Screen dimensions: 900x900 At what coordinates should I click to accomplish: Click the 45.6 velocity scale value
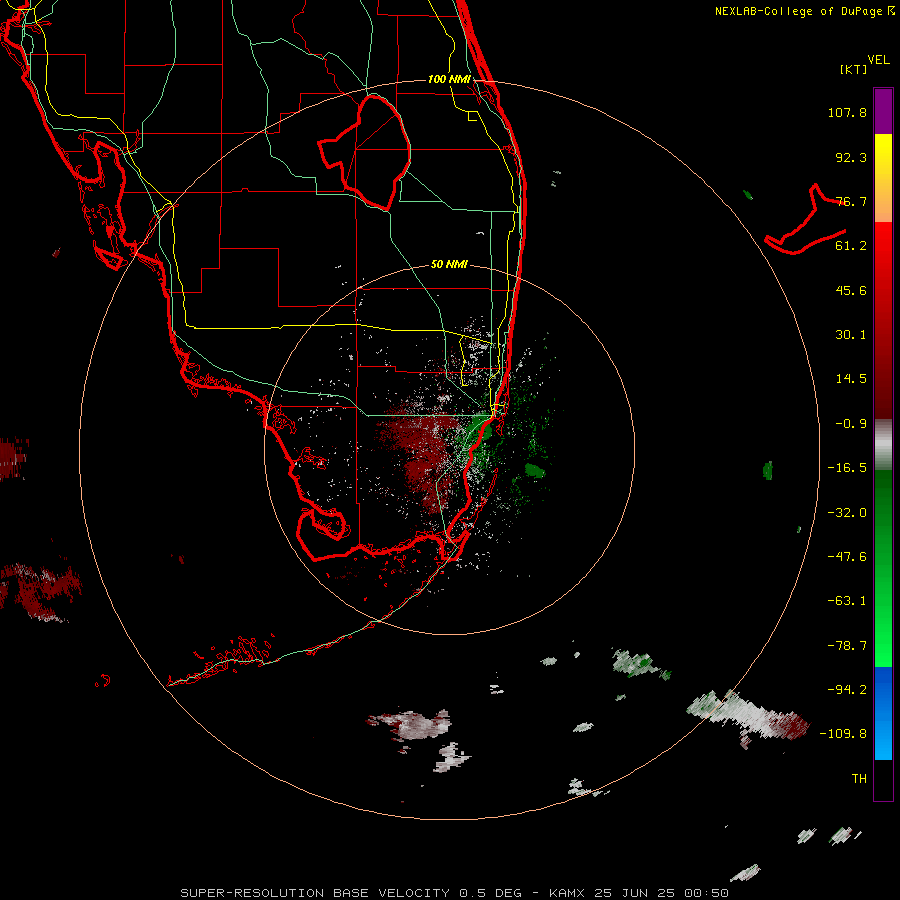851,290
